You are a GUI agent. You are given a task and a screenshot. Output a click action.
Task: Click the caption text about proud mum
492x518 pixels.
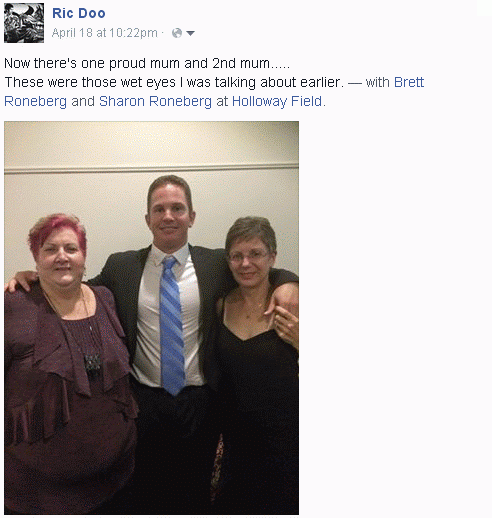click(x=147, y=63)
